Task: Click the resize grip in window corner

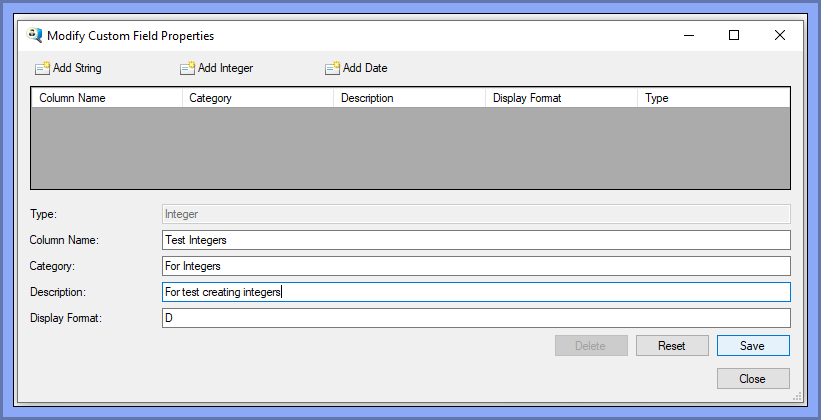Action: click(x=797, y=396)
